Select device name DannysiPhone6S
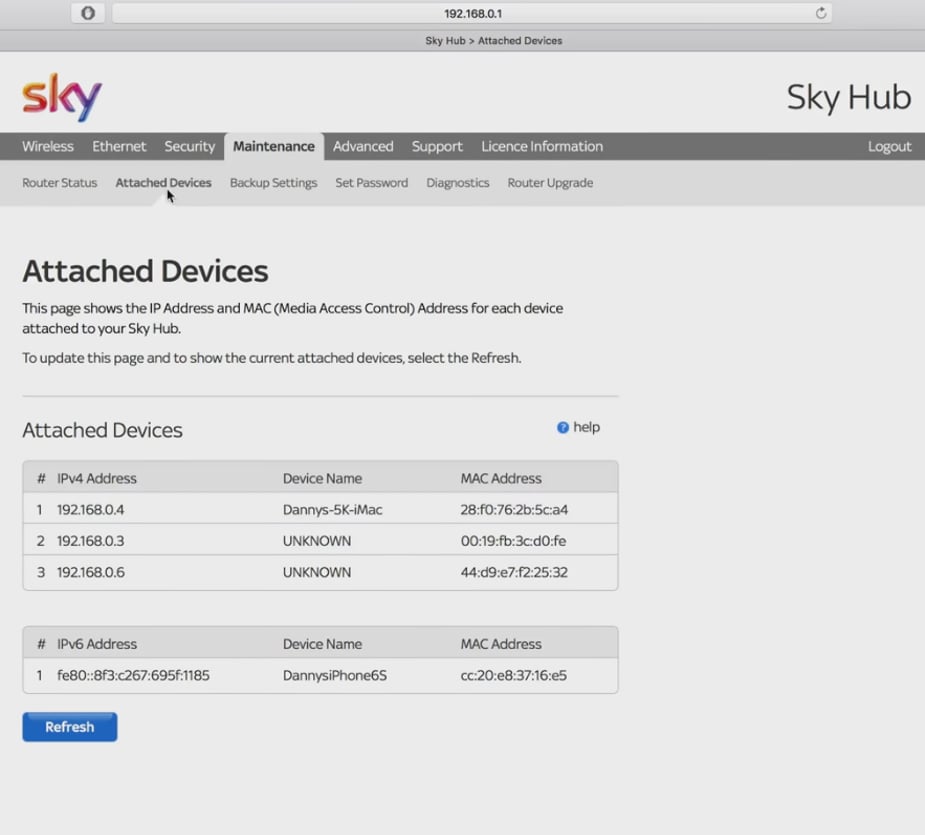The height and width of the screenshot is (835, 925). click(335, 676)
